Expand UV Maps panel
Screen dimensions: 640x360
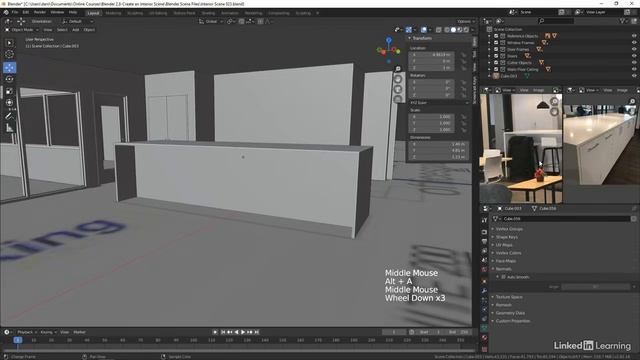(x=503, y=245)
